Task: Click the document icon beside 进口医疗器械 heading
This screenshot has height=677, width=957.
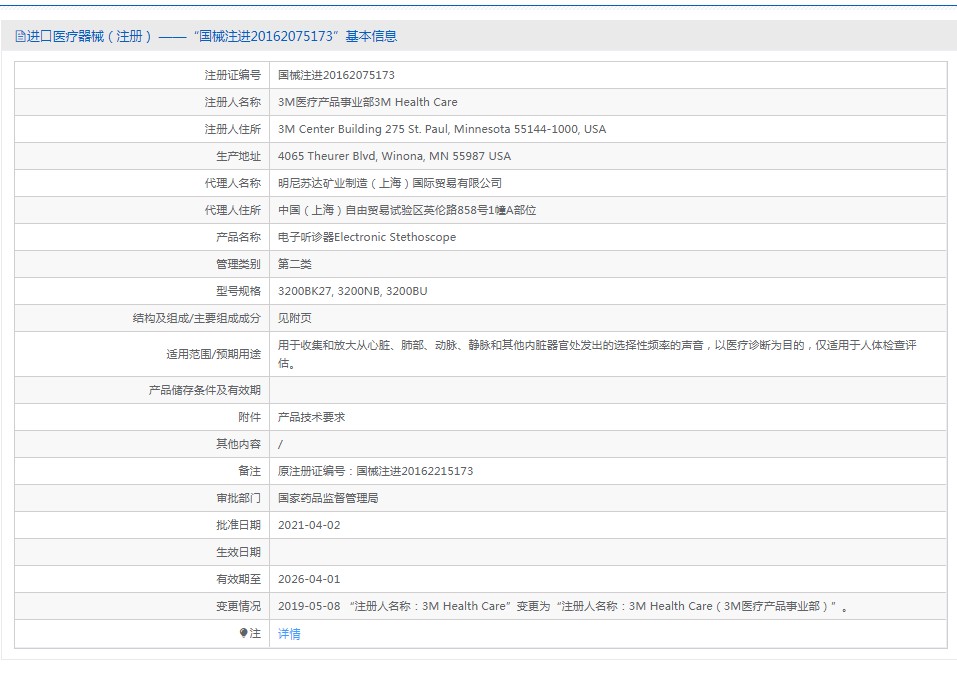Action: click(x=20, y=37)
